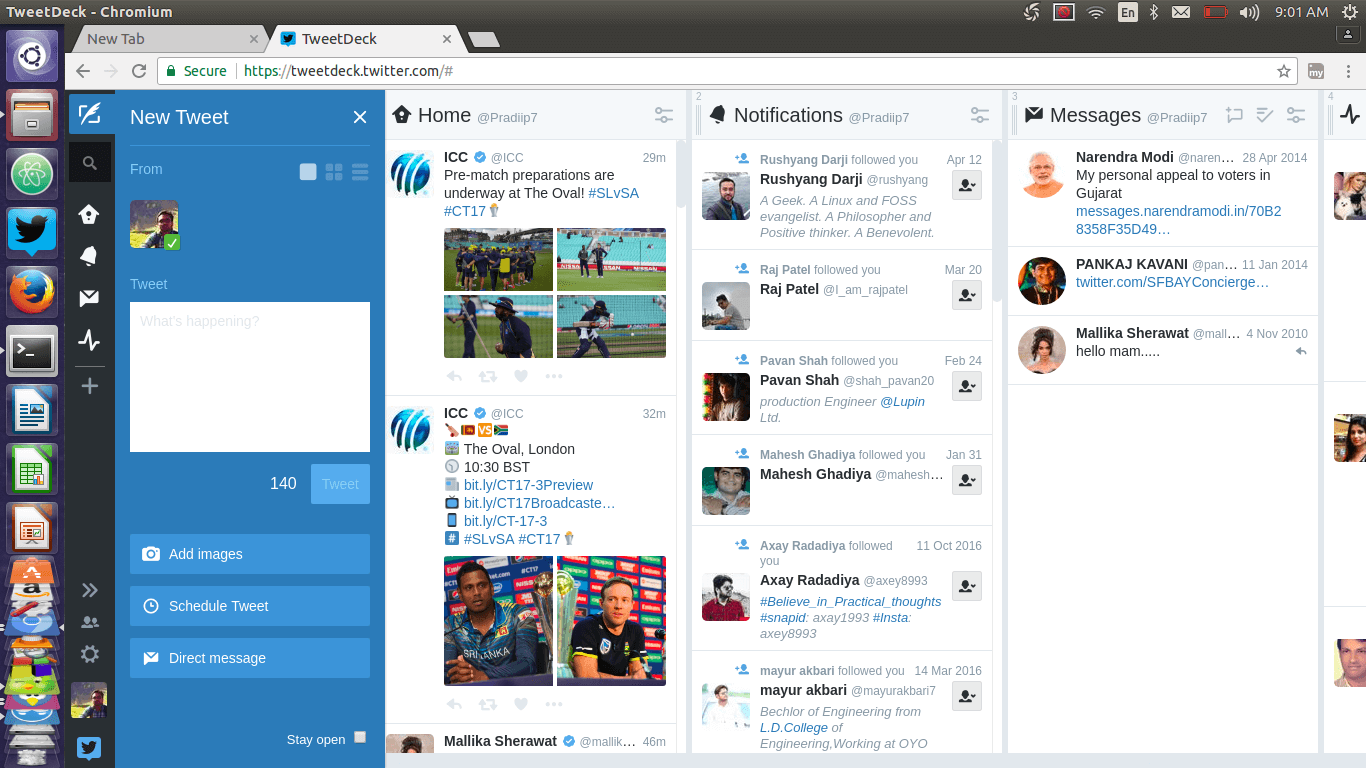Open the bit.ly/CT17-3Preview link
The width and height of the screenshot is (1366, 768).
pyautogui.click(x=528, y=485)
